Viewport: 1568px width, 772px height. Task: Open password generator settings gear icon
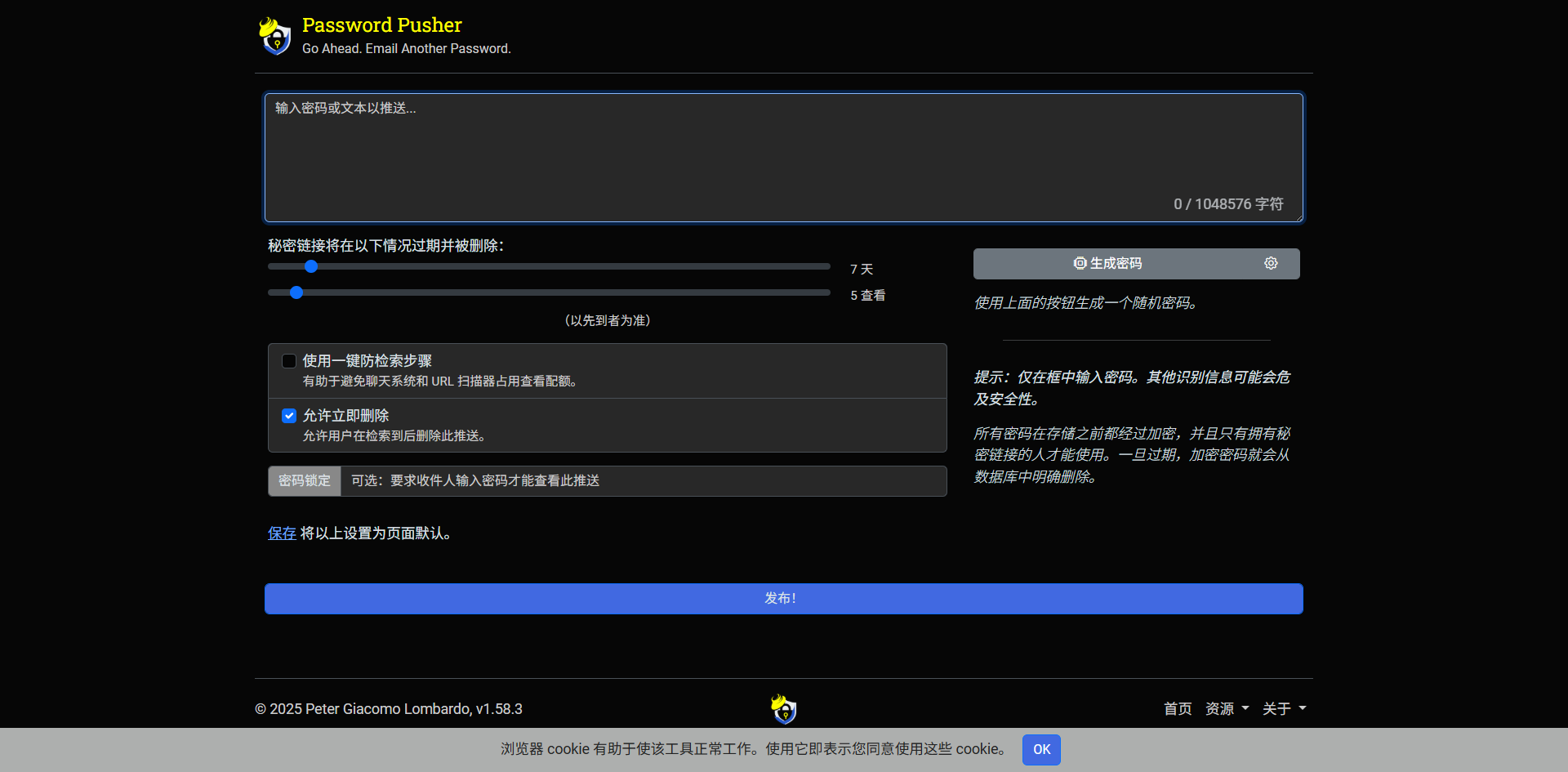1271,263
